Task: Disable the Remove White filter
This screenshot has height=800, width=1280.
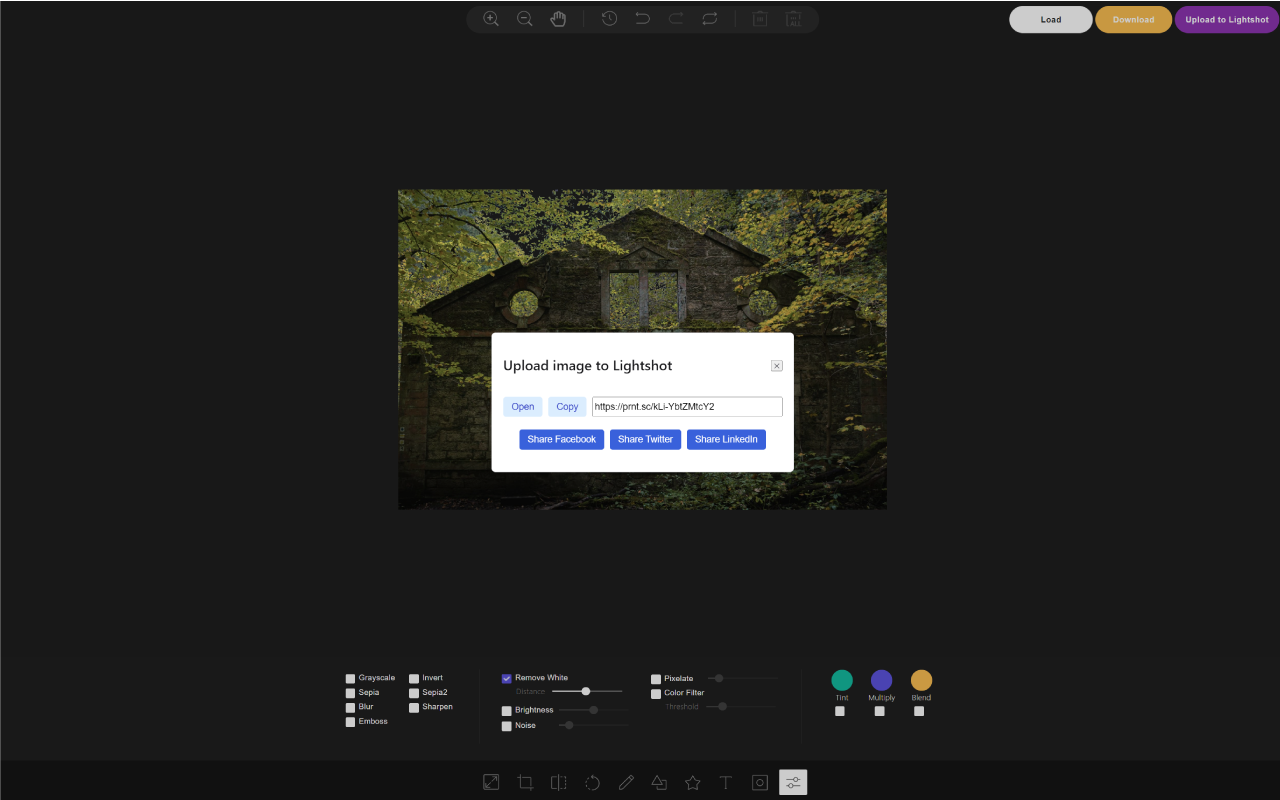Action: click(x=506, y=677)
